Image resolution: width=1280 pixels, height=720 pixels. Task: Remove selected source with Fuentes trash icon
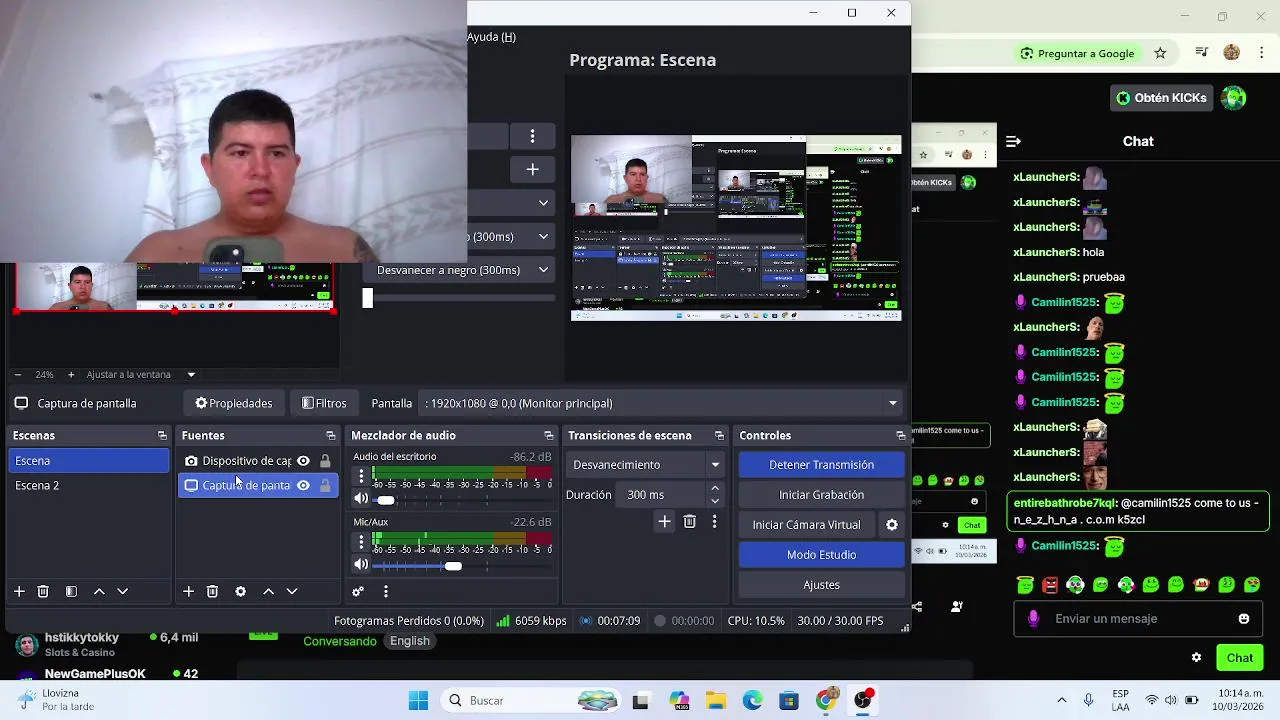pyautogui.click(x=212, y=592)
